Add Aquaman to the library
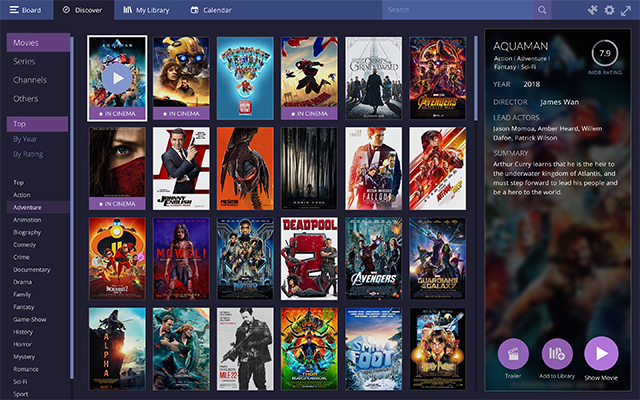Screen dimensions: 640x400 tap(557, 353)
